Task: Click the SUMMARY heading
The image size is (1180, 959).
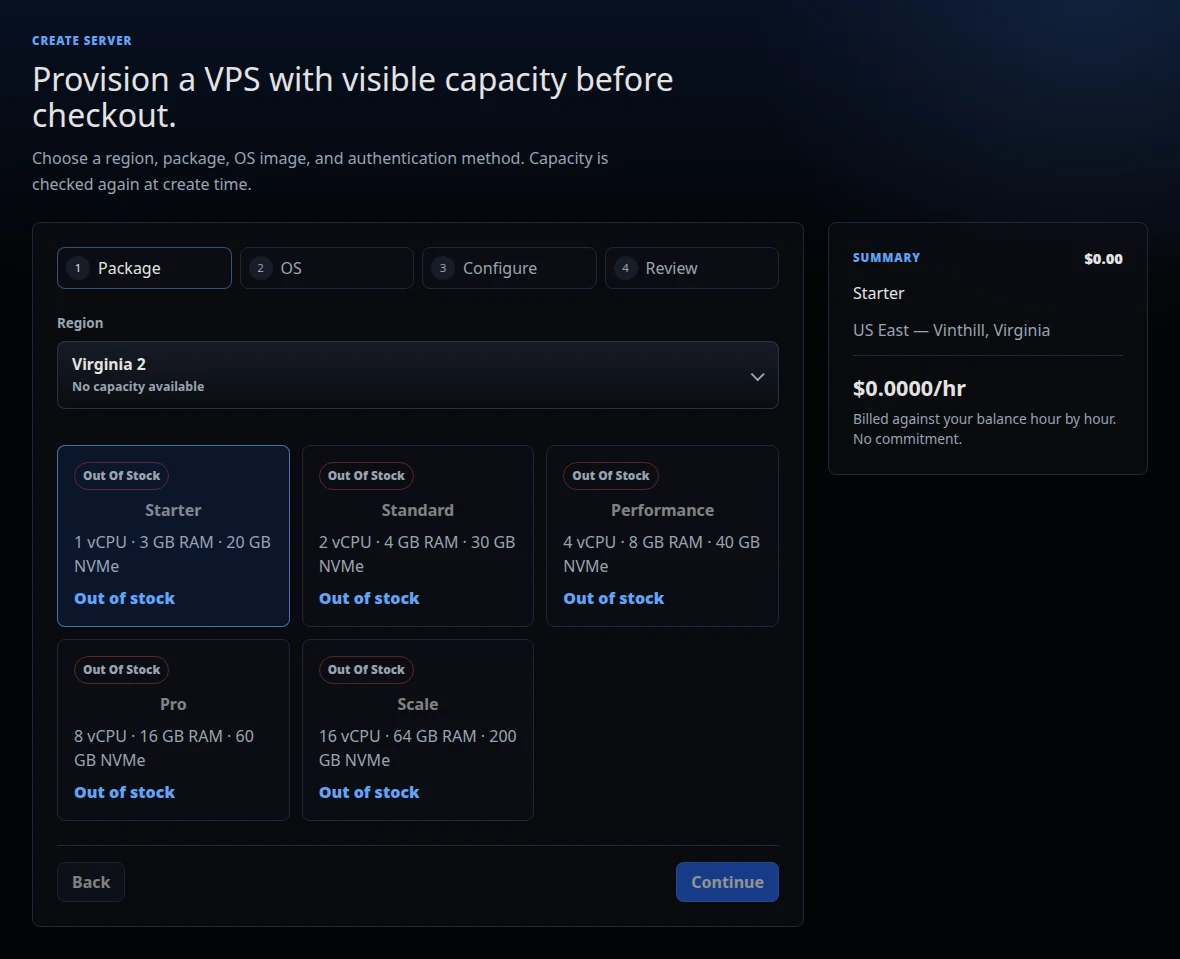Action: 886,257
